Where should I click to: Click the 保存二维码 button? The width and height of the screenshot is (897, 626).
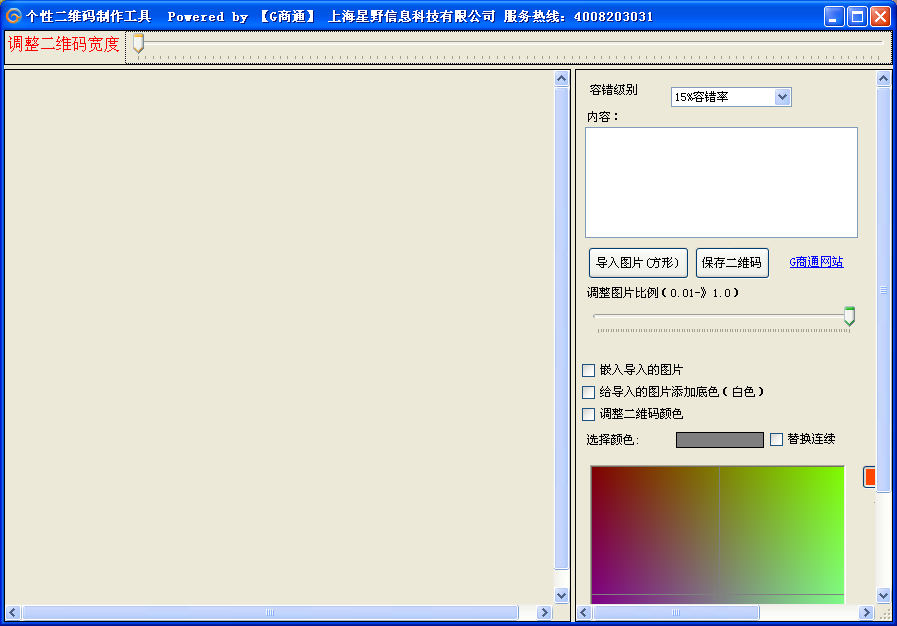point(732,263)
